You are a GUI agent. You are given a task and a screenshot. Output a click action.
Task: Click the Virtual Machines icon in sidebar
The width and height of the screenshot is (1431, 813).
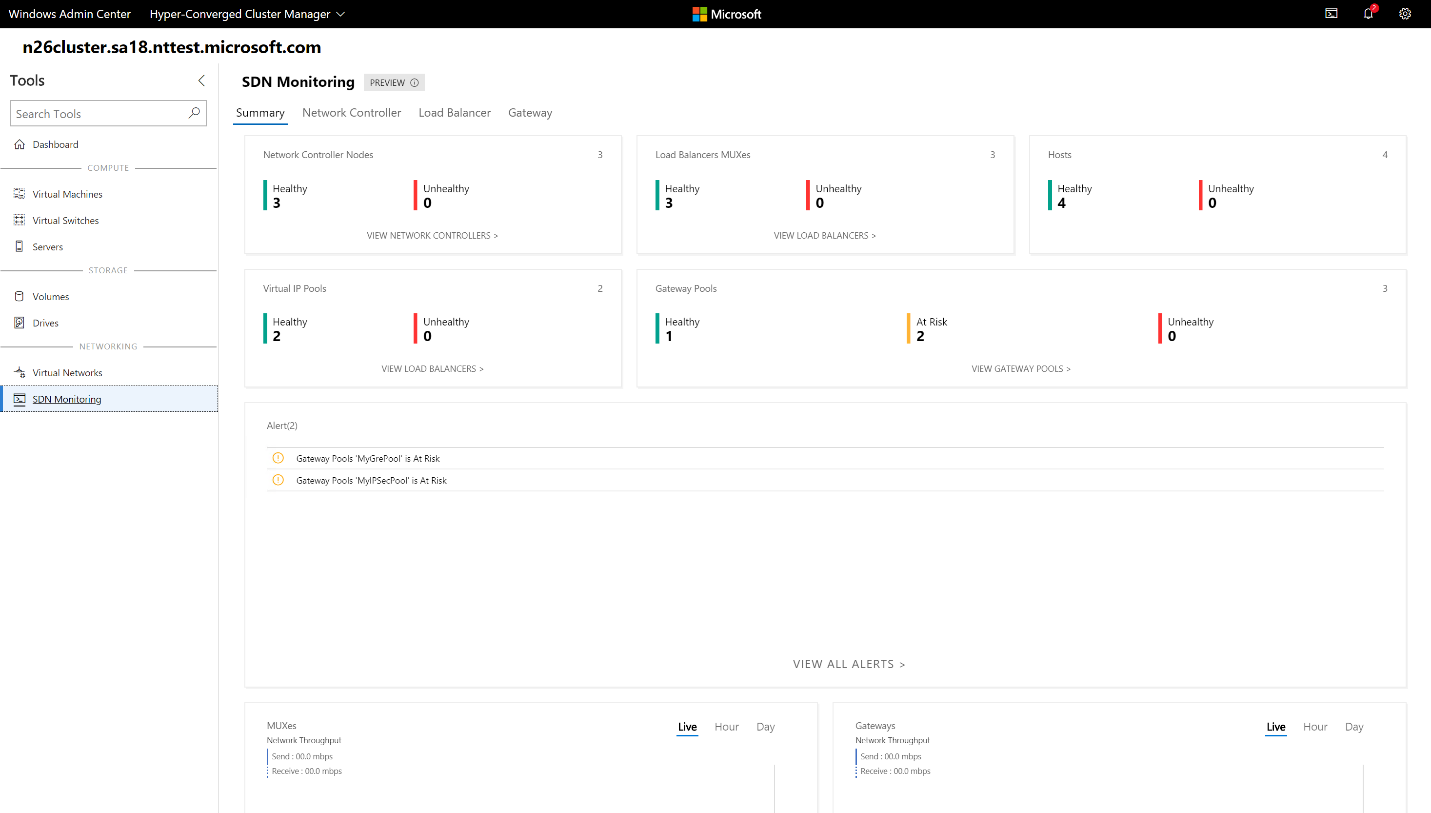coord(20,194)
